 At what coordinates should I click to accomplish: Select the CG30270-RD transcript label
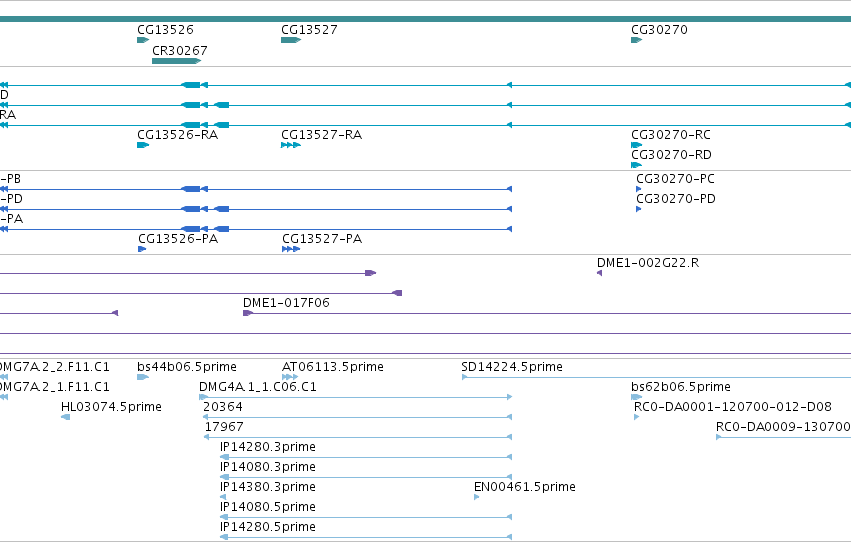[x=671, y=155]
